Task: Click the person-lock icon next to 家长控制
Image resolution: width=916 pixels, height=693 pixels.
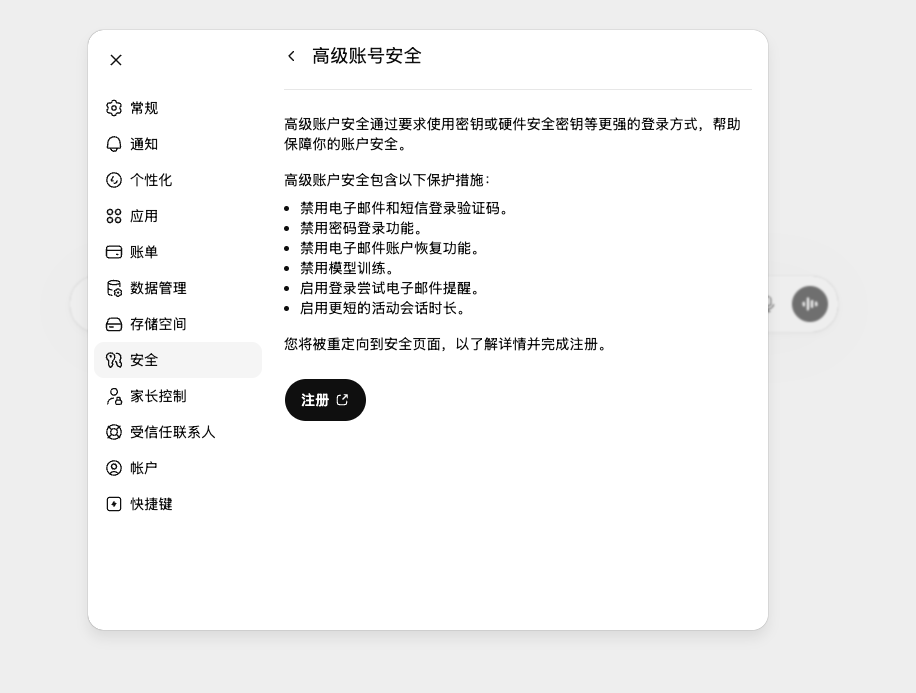Action: [114, 396]
